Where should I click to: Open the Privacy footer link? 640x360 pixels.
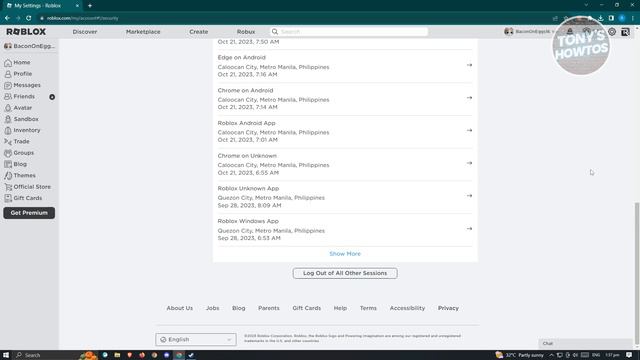pos(448,308)
